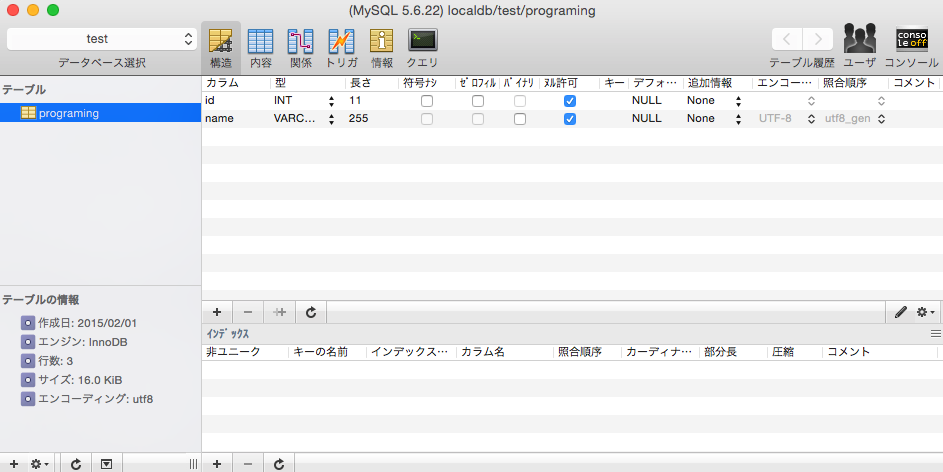Add a new table in sidebar
Image resolution: width=943 pixels, height=472 pixels.
click(14, 464)
